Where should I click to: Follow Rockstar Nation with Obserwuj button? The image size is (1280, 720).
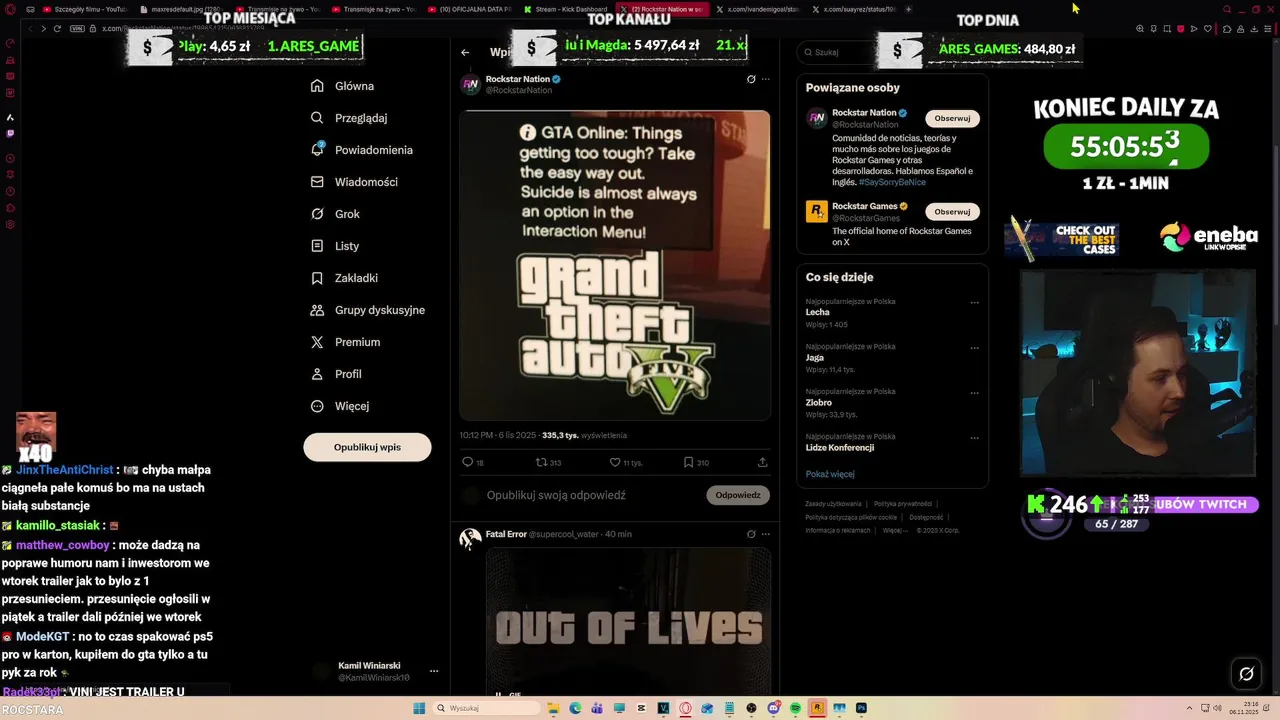pyautogui.click(x=952, y=118)
